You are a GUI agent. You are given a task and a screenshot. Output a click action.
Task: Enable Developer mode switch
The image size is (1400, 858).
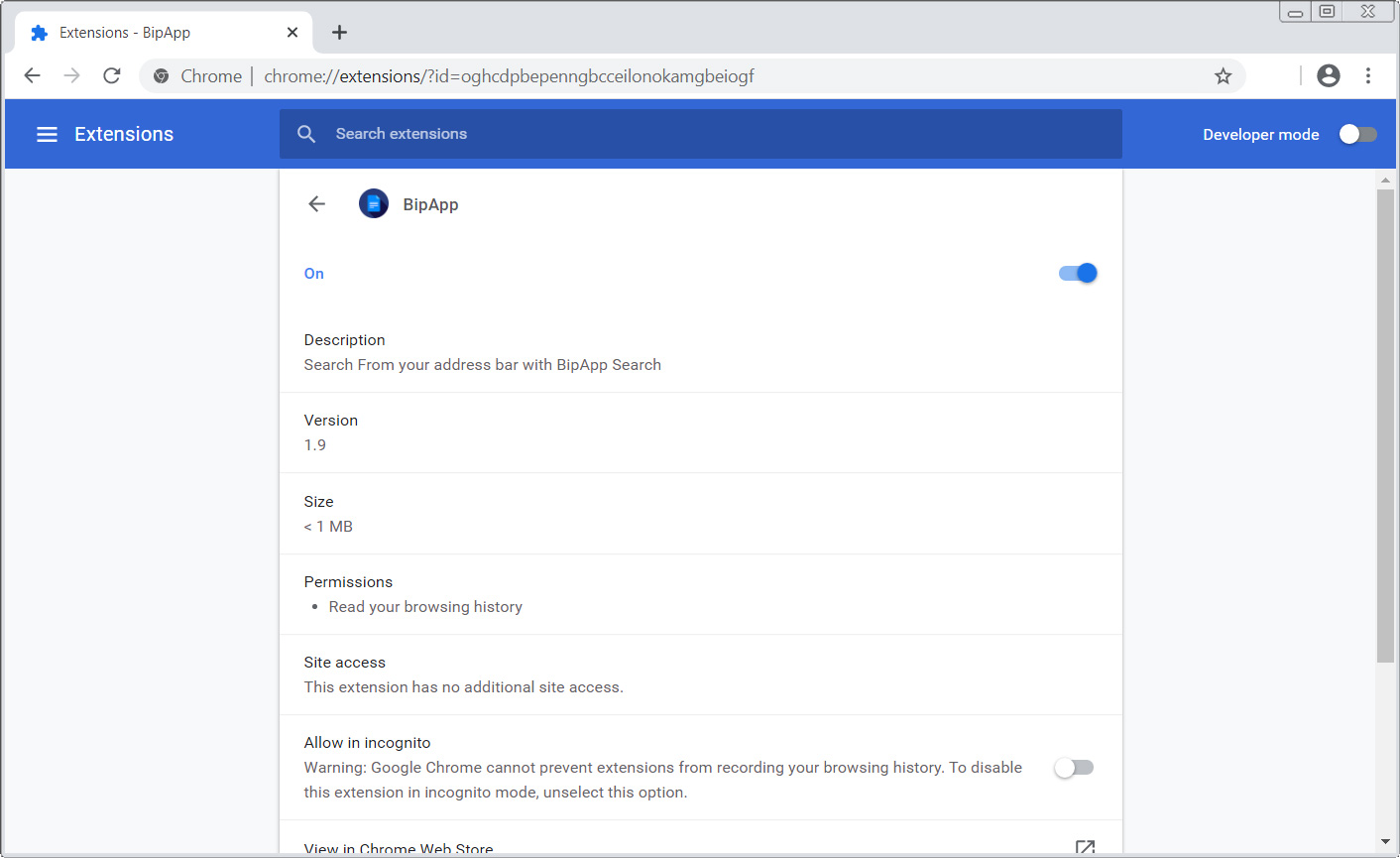click(1357, 134)
